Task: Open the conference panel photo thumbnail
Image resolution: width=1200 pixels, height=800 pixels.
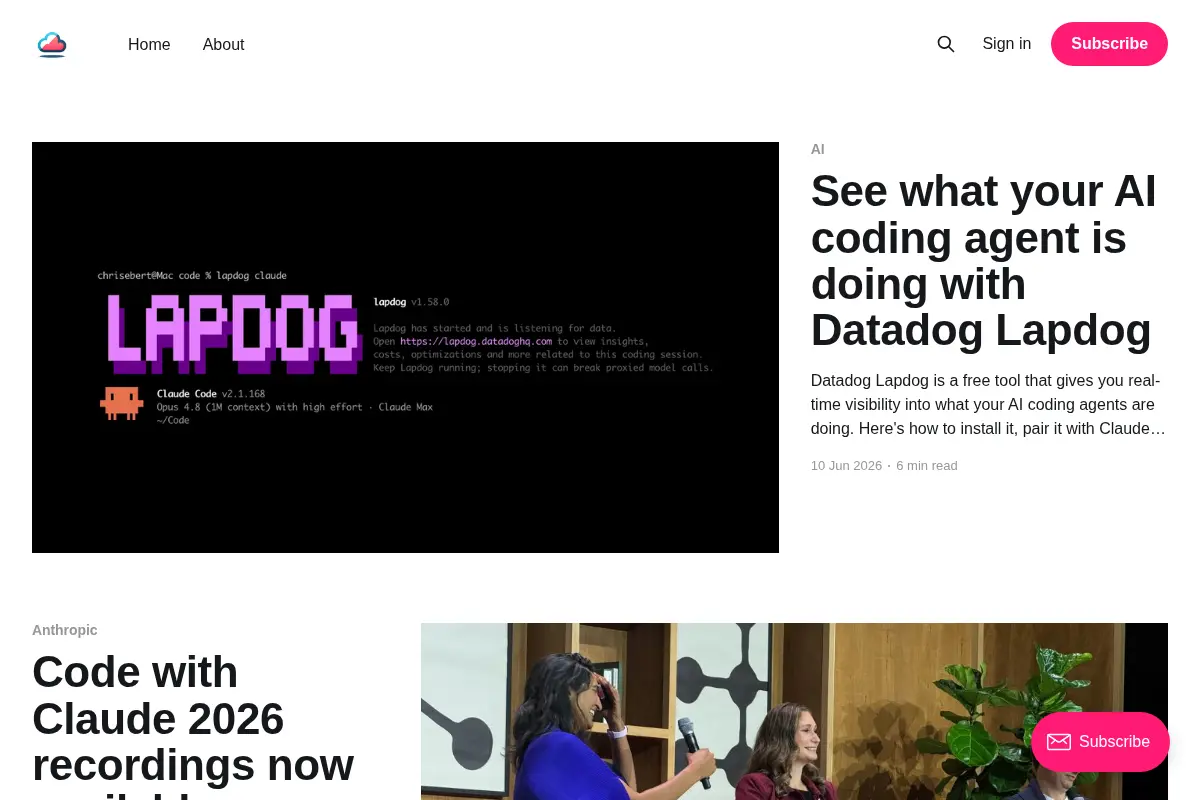Action: pos(794,711)
